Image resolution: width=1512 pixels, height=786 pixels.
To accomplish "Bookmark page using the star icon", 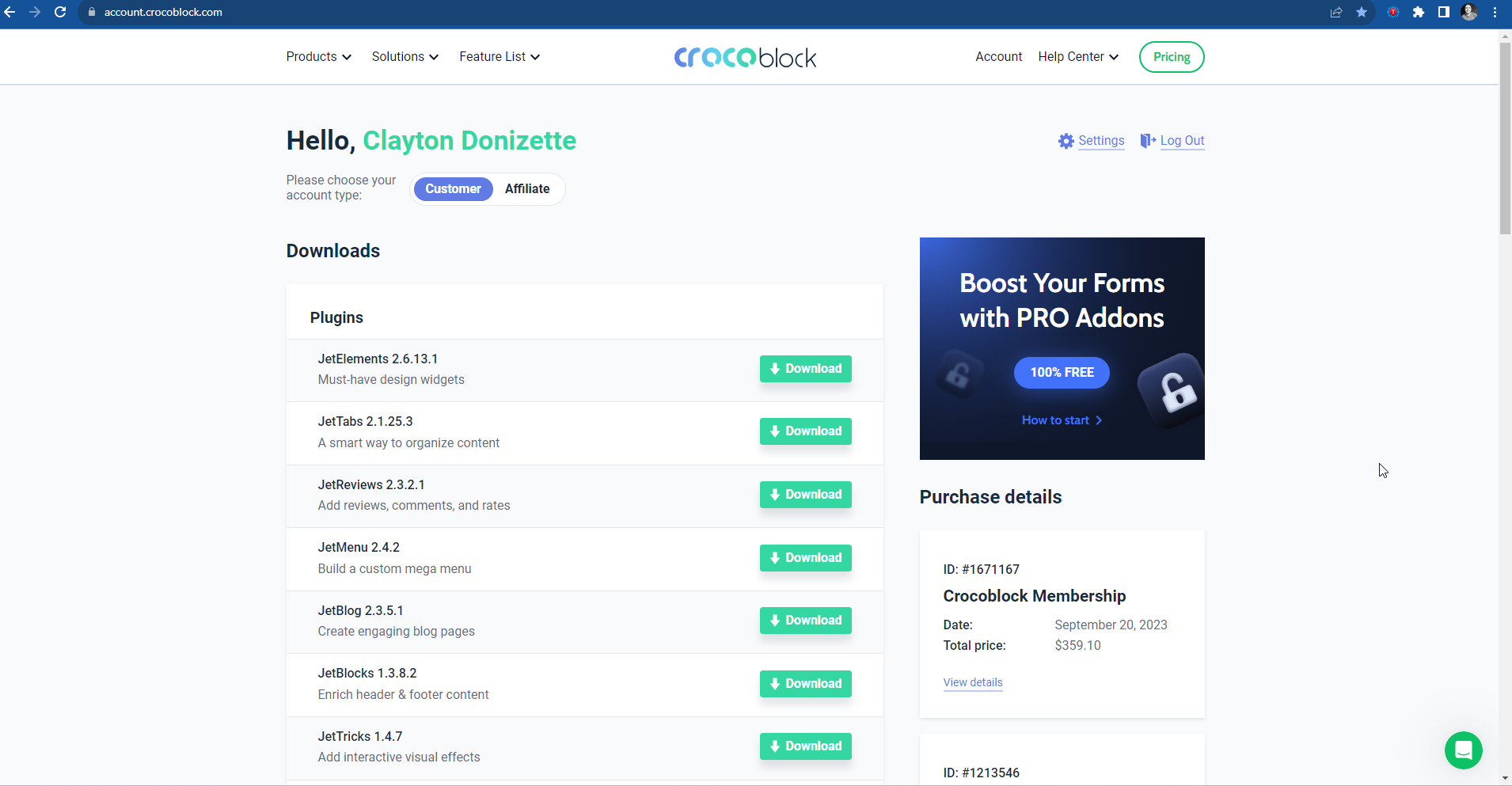I will click(x=1362, y=12).
